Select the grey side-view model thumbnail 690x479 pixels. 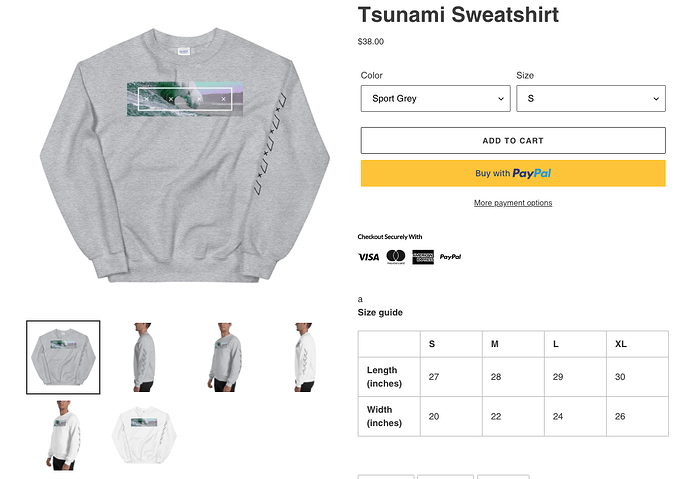pos(143,357)
